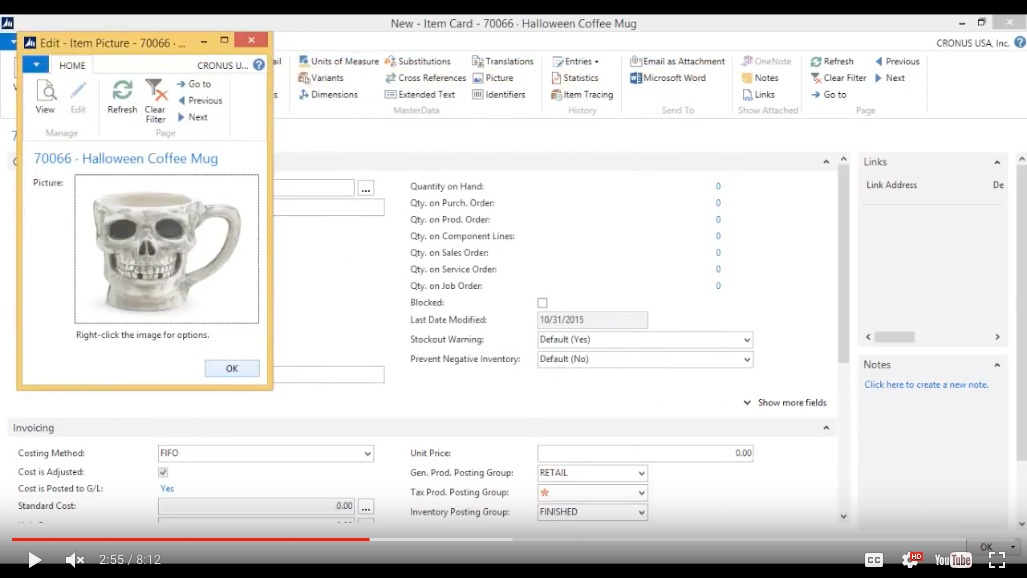Open Cross References in the ribbon
Image resolution: width=1027 pixels, height=578 pixels.
[425, 77]
